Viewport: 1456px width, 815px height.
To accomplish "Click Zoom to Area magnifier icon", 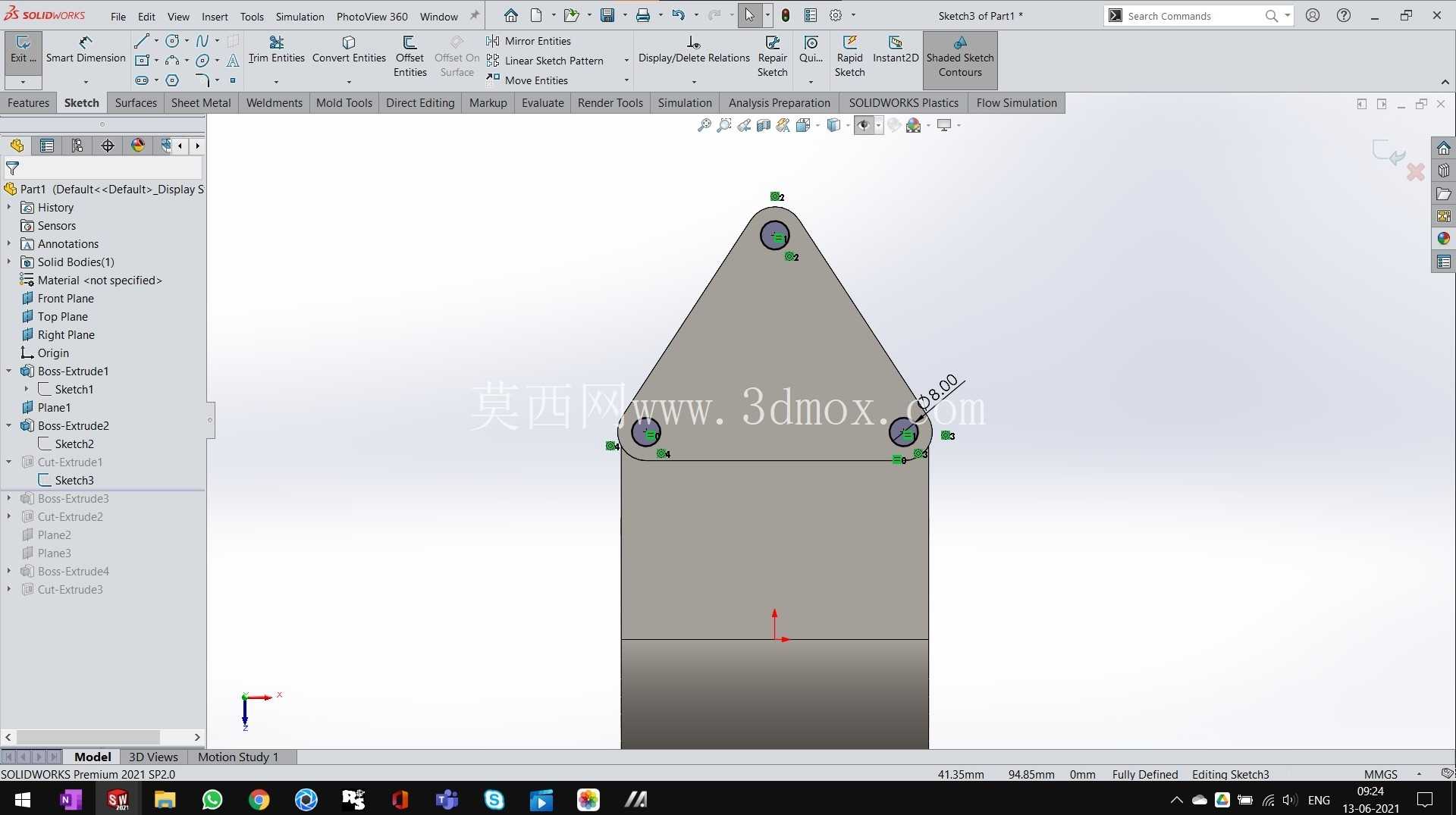I will click(x=724, y=125).
